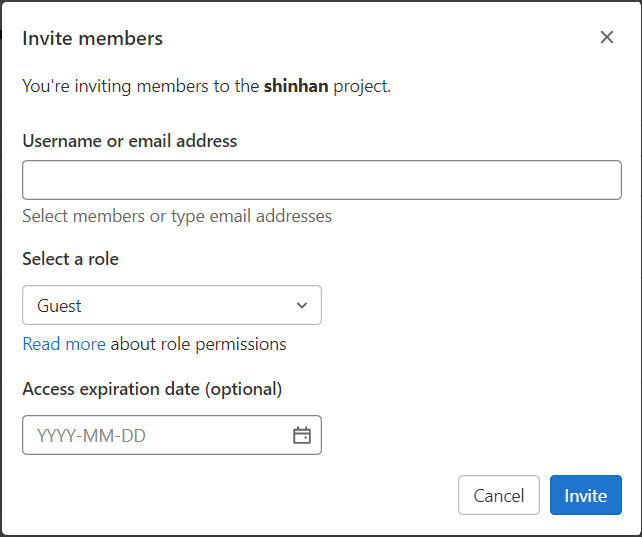642x537 pixels.
Task: Click 'Select members or type email addresses' hint
Action: (x=177, y=216)
